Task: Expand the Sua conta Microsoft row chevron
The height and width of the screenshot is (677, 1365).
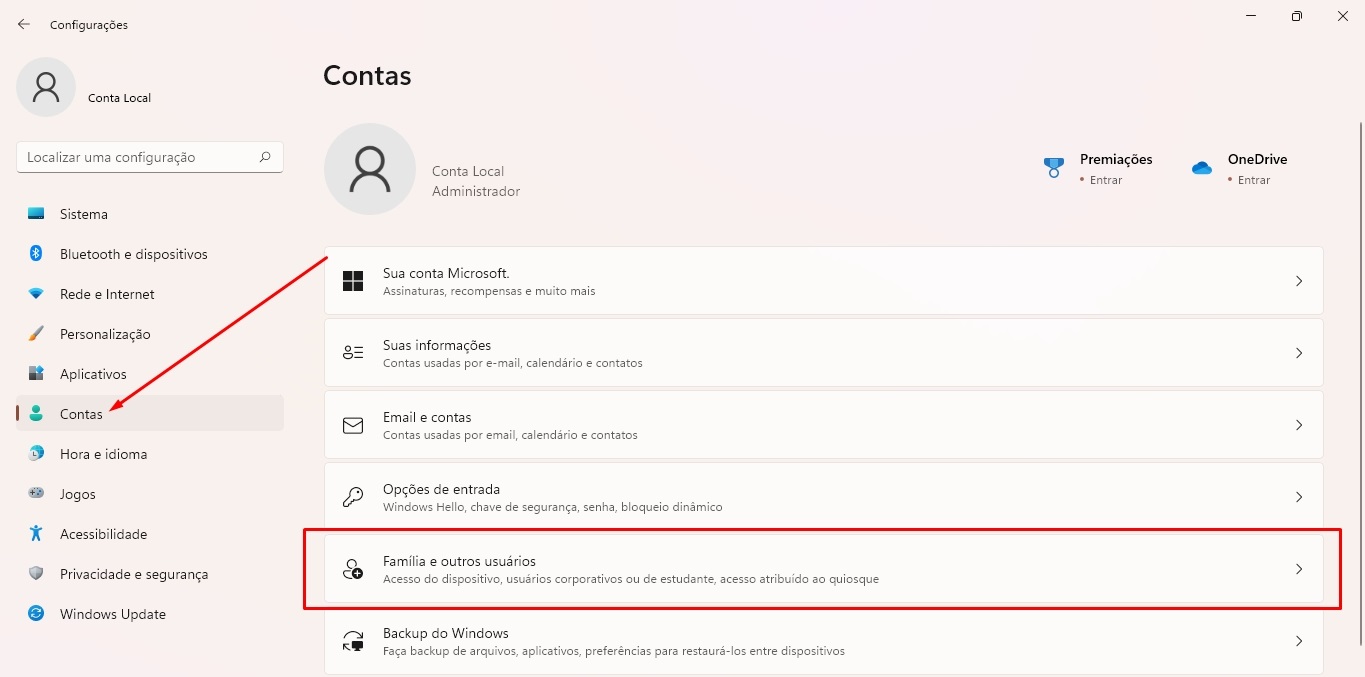Action: tap(1299, 281)
